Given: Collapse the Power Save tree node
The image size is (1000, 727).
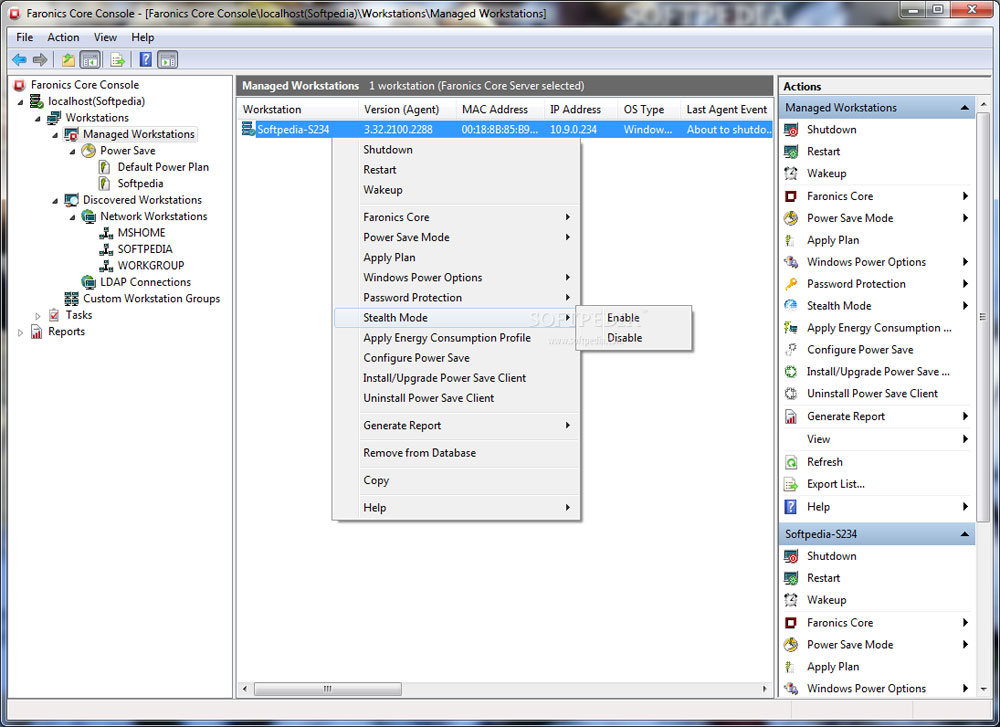Looking at the screenshot, I should tap(72, 152).
